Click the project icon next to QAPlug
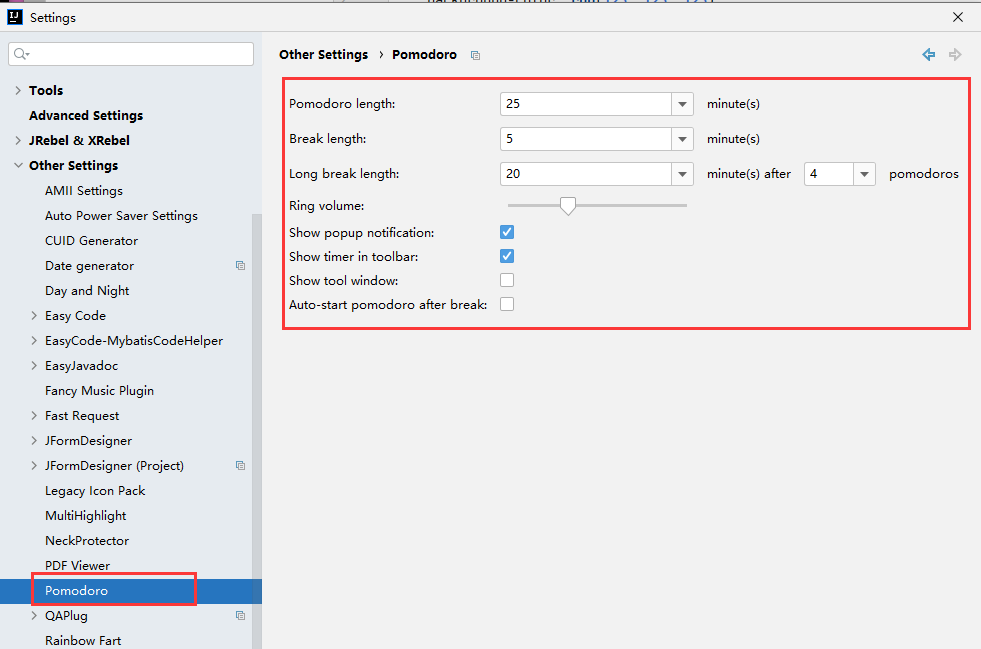The width and height of the screenshot is (981, 649). 240,615
